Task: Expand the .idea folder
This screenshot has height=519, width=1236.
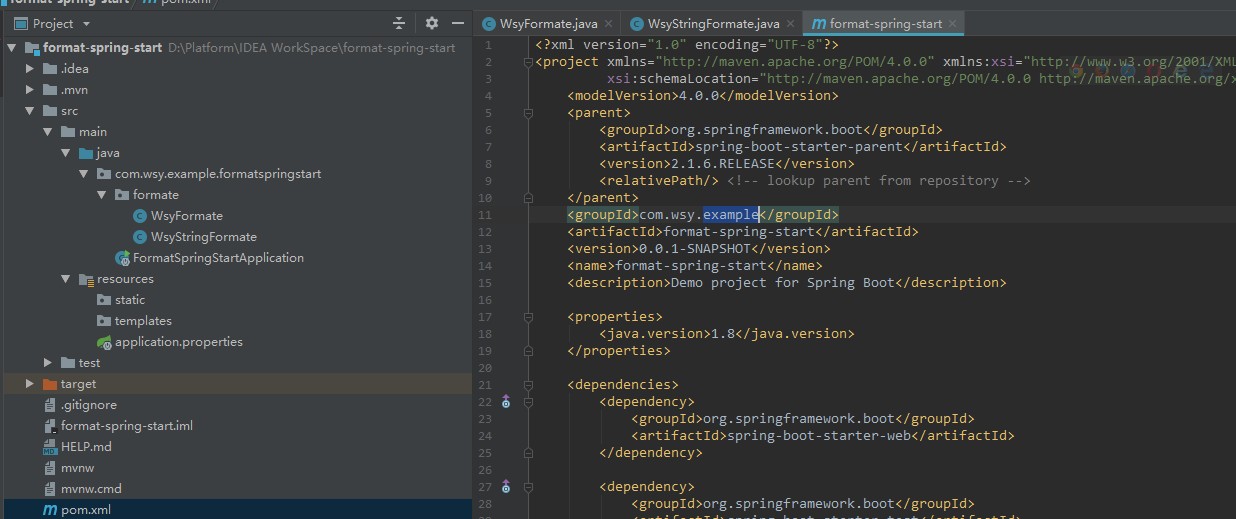Action: pos(30,69)
